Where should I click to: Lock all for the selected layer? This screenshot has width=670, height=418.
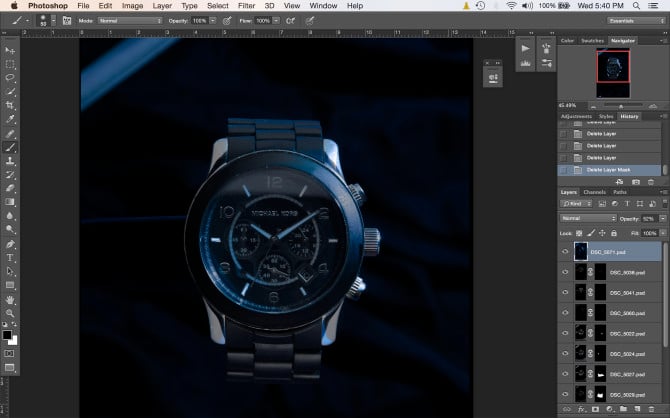[614, 233]
